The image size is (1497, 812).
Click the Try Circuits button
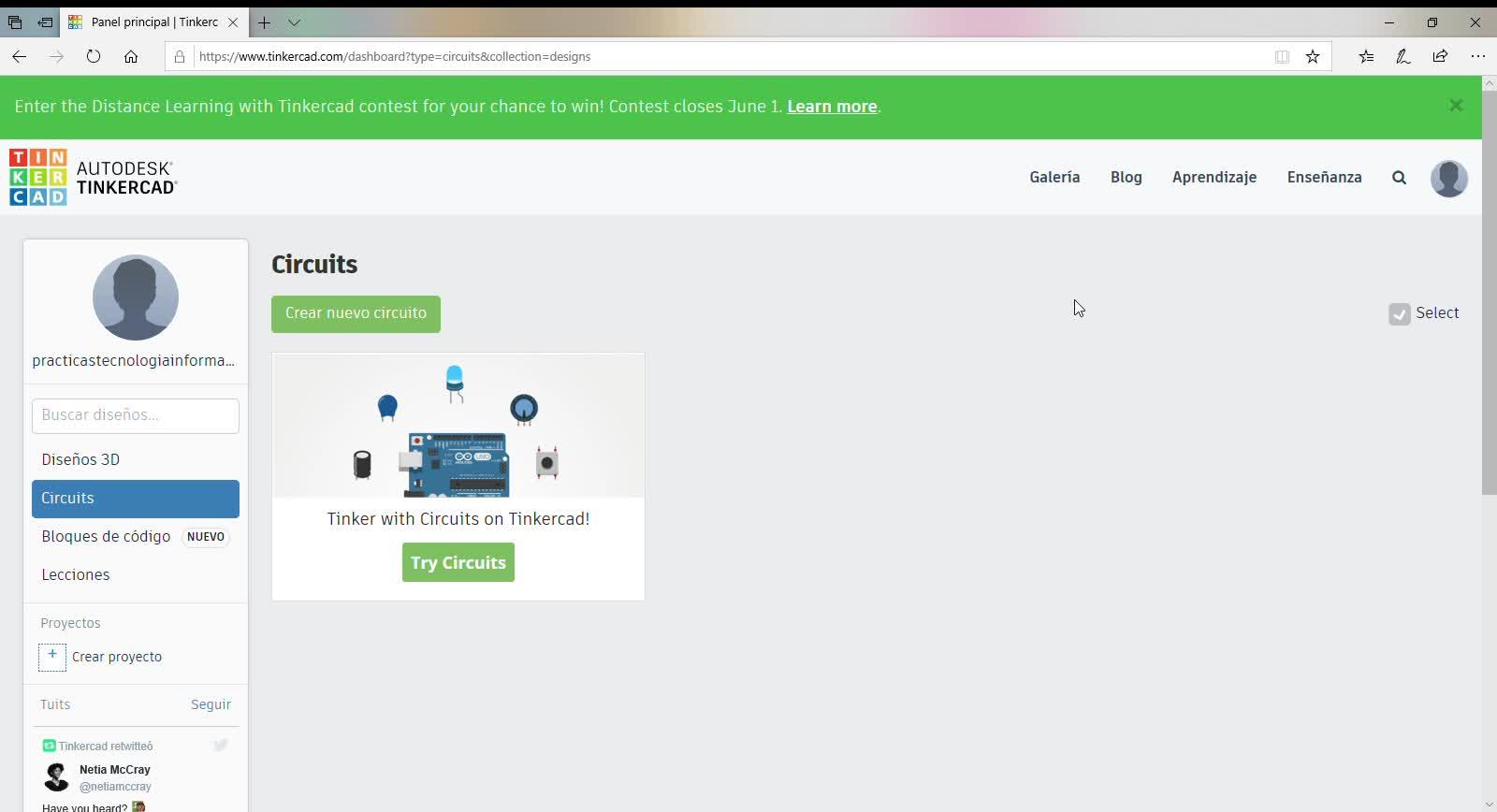coord(458,562)
